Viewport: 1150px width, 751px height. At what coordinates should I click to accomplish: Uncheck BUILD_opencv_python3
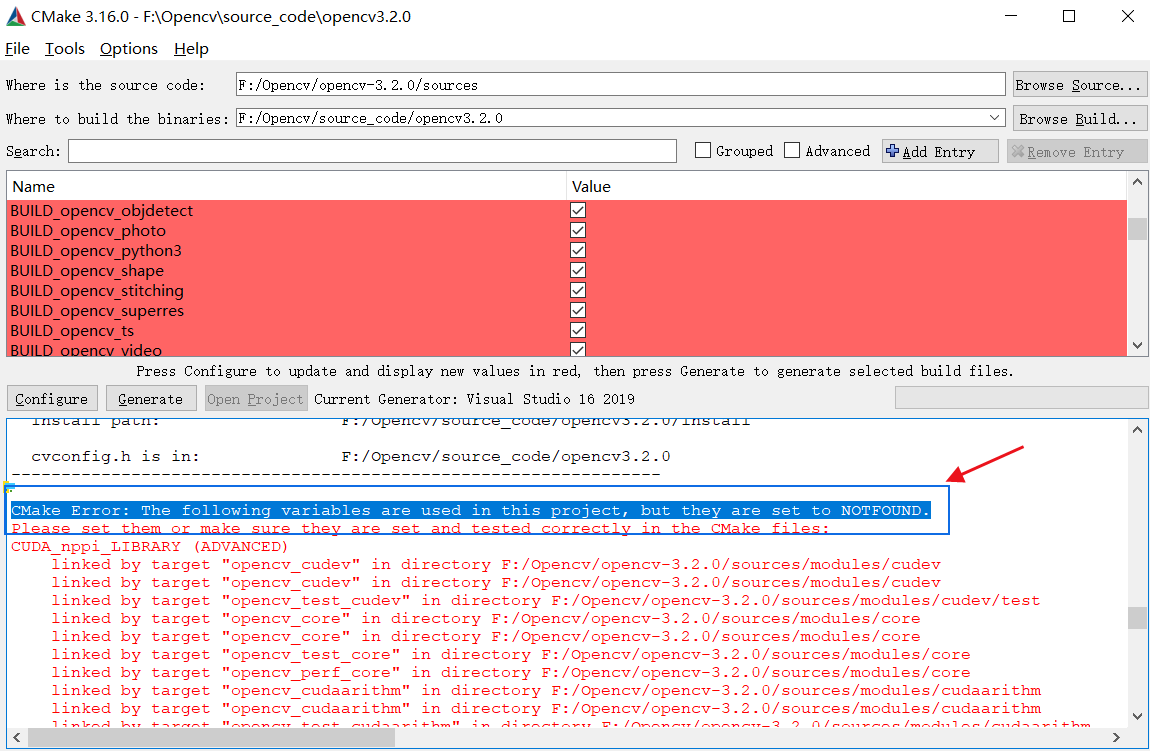click(577, 250)
